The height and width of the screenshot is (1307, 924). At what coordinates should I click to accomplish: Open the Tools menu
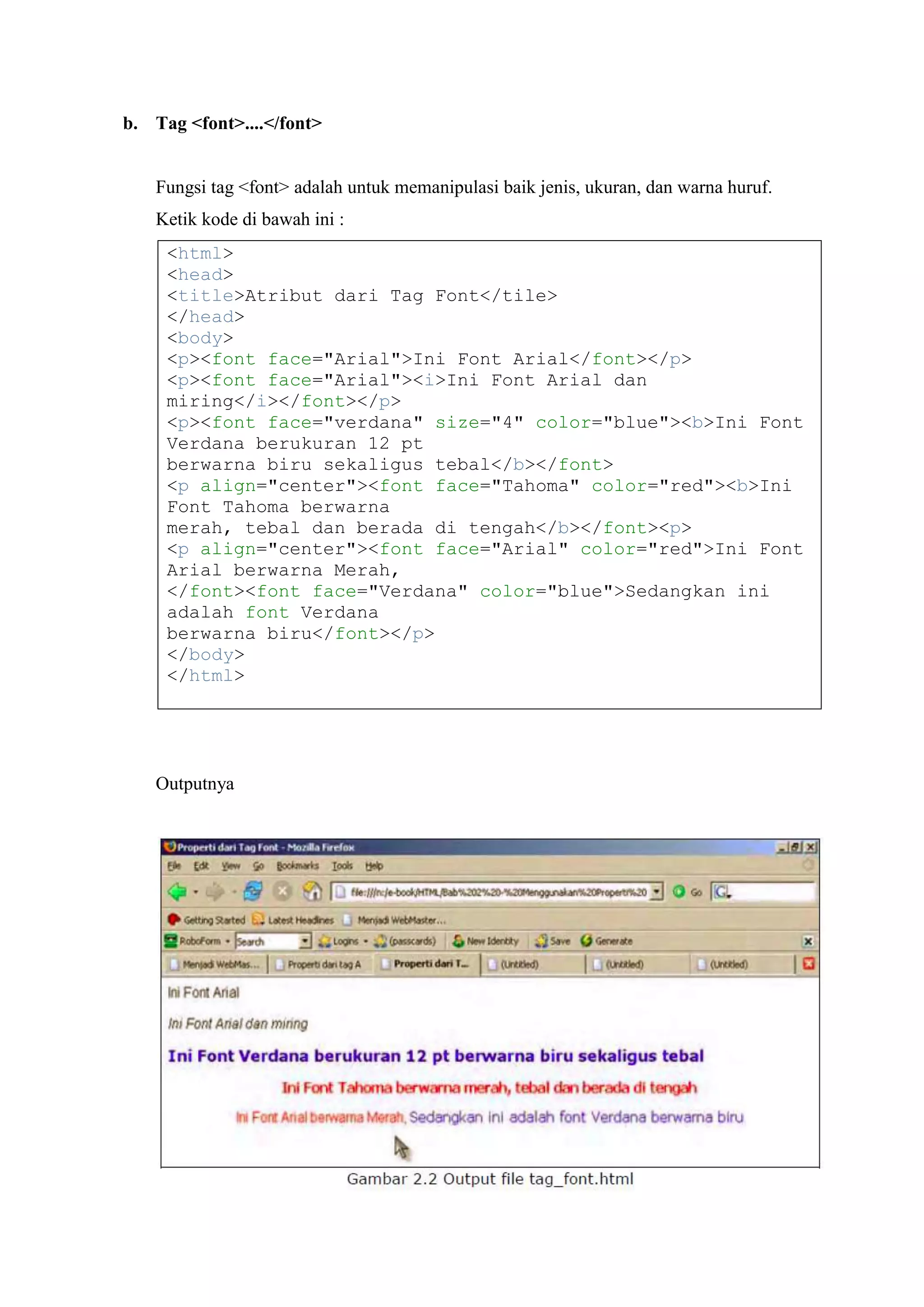tap(342, 866)
